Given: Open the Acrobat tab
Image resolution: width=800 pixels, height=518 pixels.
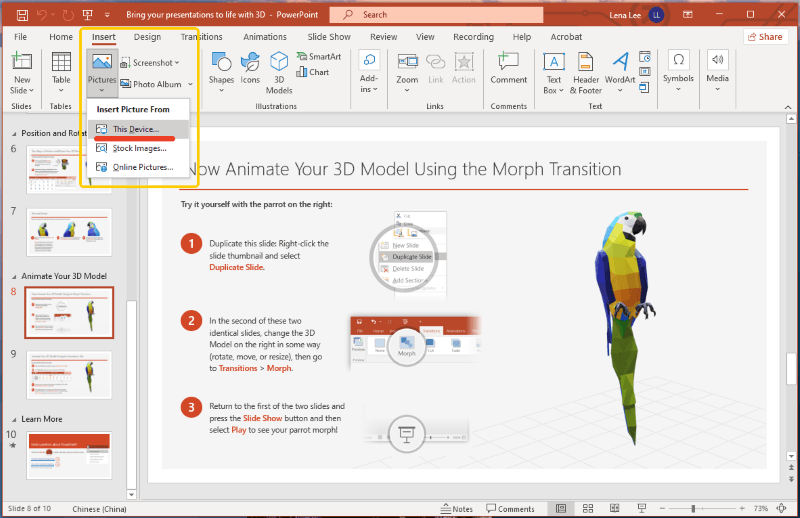Looking at the screenshot, I should [x=566, y=37].
